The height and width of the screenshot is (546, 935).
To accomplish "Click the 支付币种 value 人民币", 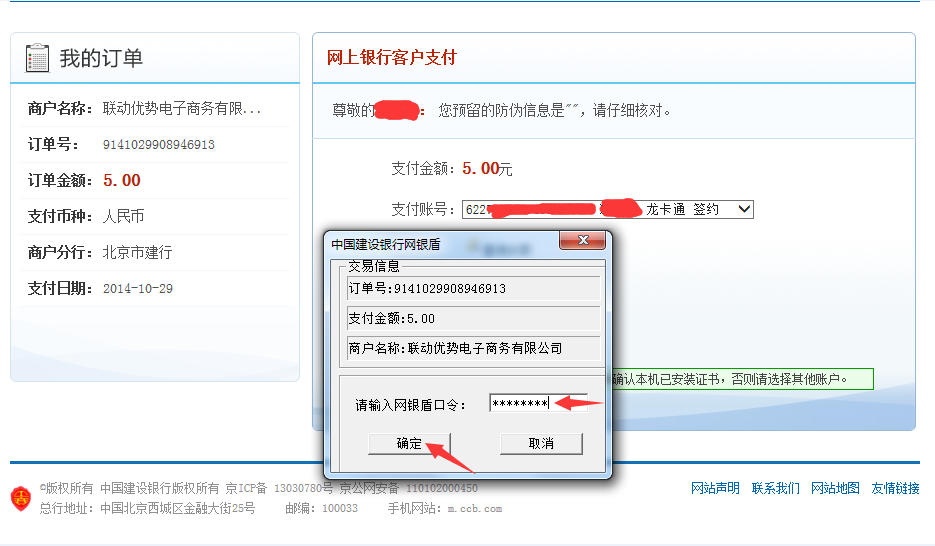I will click(123, 216).
